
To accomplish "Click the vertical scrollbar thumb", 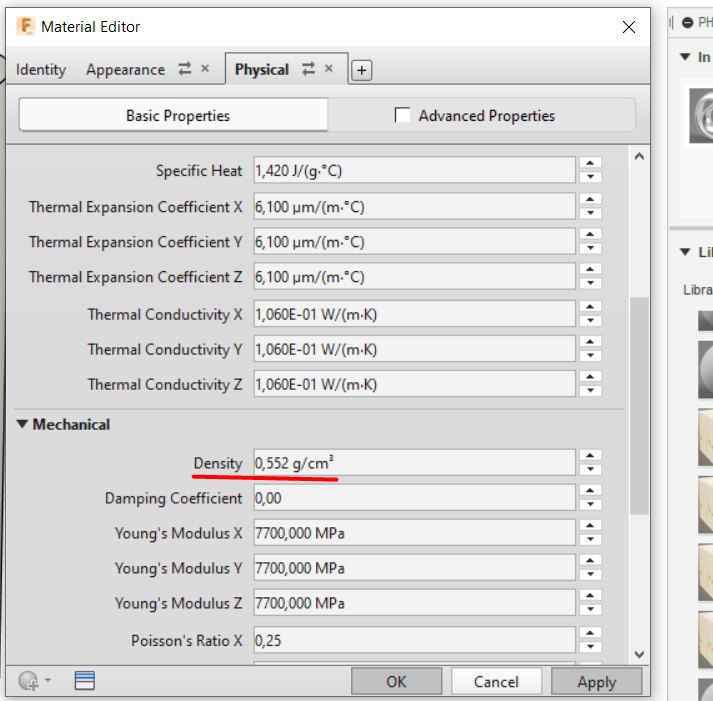I will pos(639,406).
